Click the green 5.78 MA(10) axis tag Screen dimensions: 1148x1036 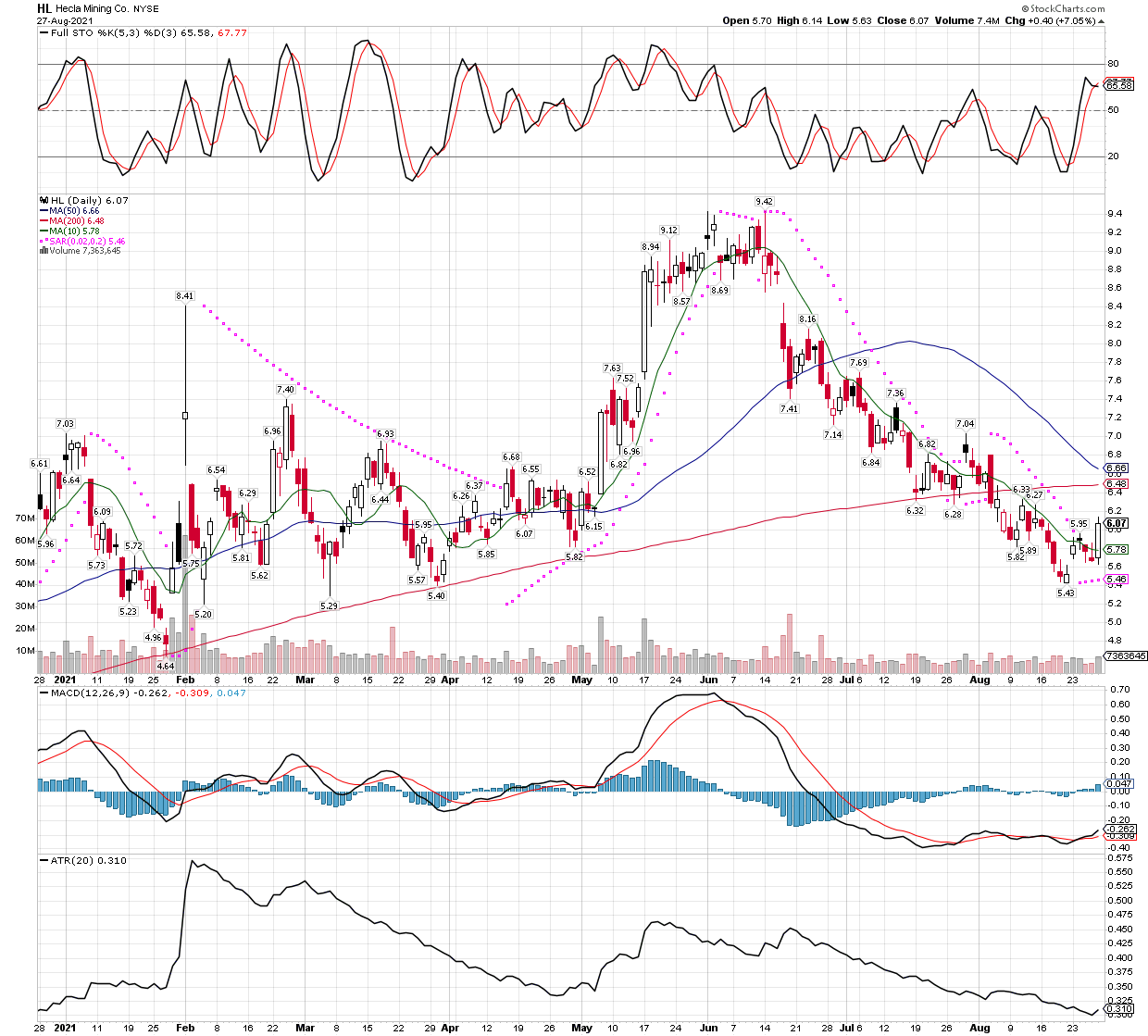tap(1117, 550)
